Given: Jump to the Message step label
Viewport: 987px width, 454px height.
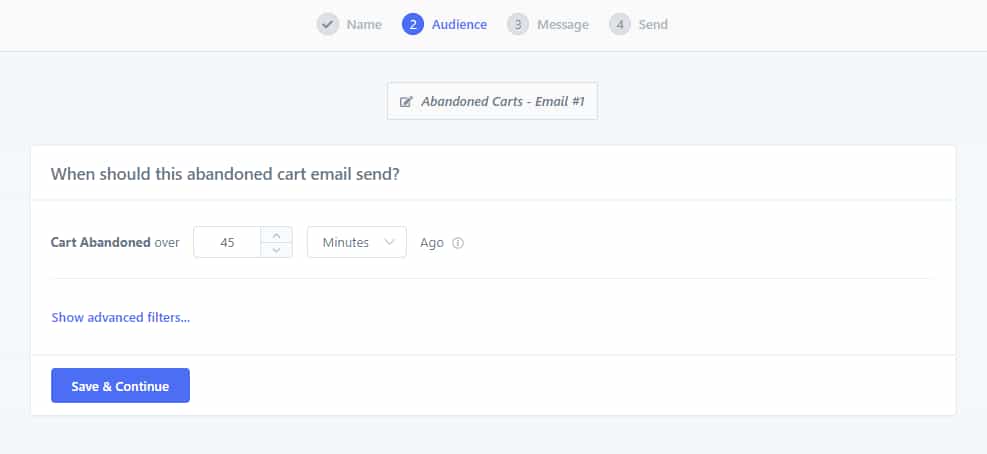Looking at the screenshot, I should (x=563, y=25).
